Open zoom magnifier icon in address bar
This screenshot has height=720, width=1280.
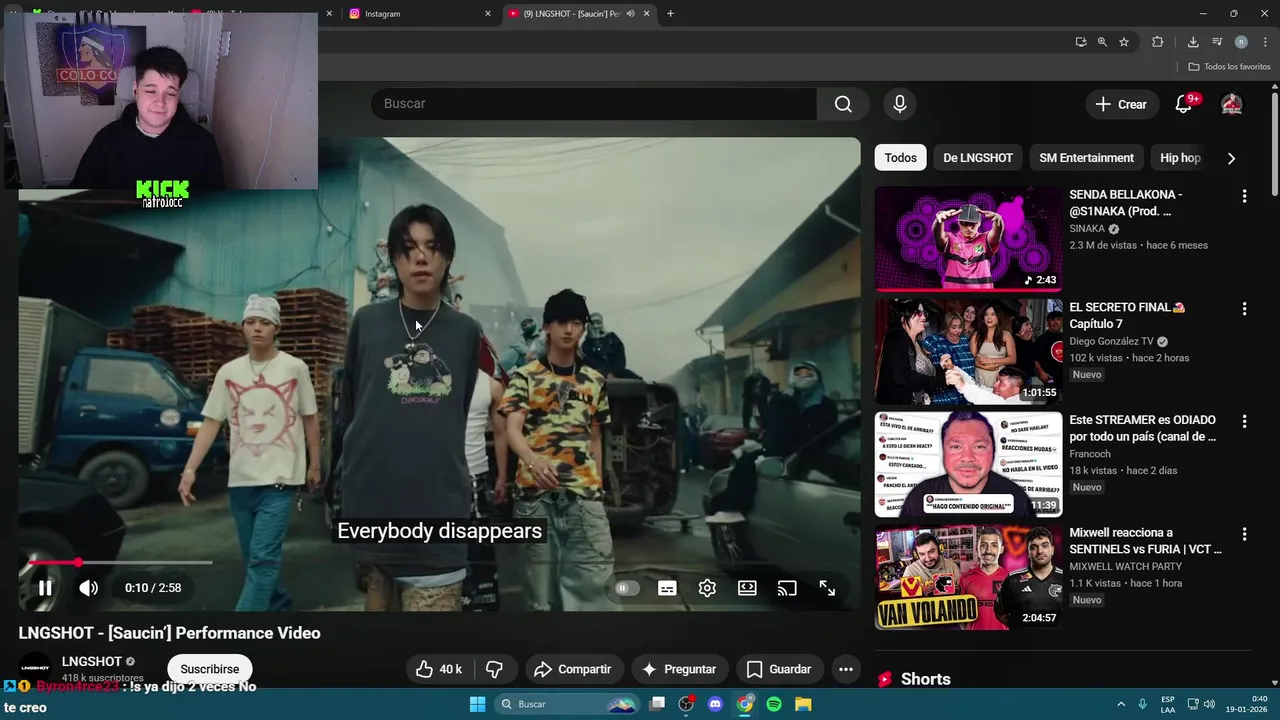[1102, 42]
